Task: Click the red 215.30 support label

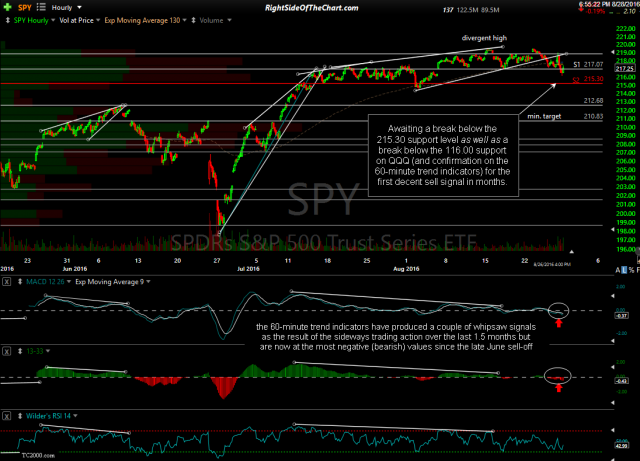Action: 593,79
